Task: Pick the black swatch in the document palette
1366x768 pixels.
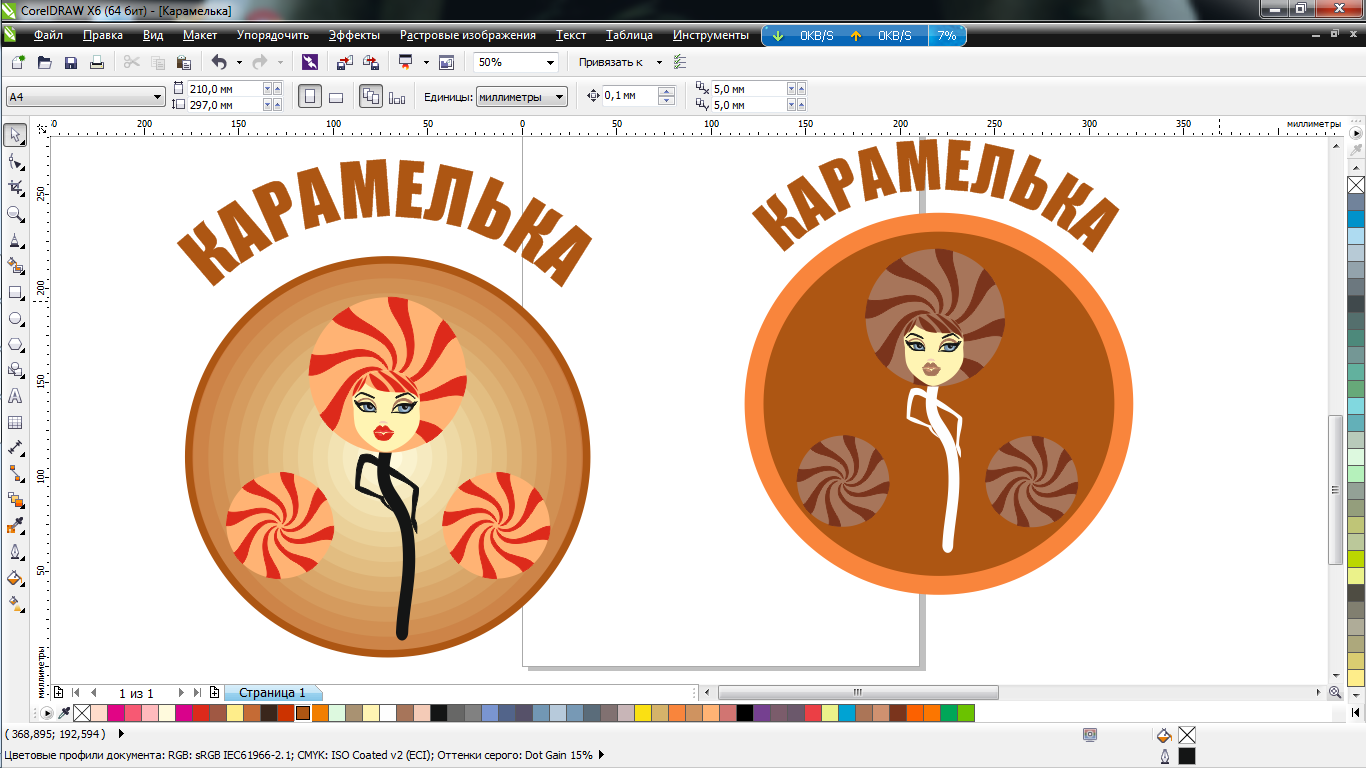Action: coord(744,713)
